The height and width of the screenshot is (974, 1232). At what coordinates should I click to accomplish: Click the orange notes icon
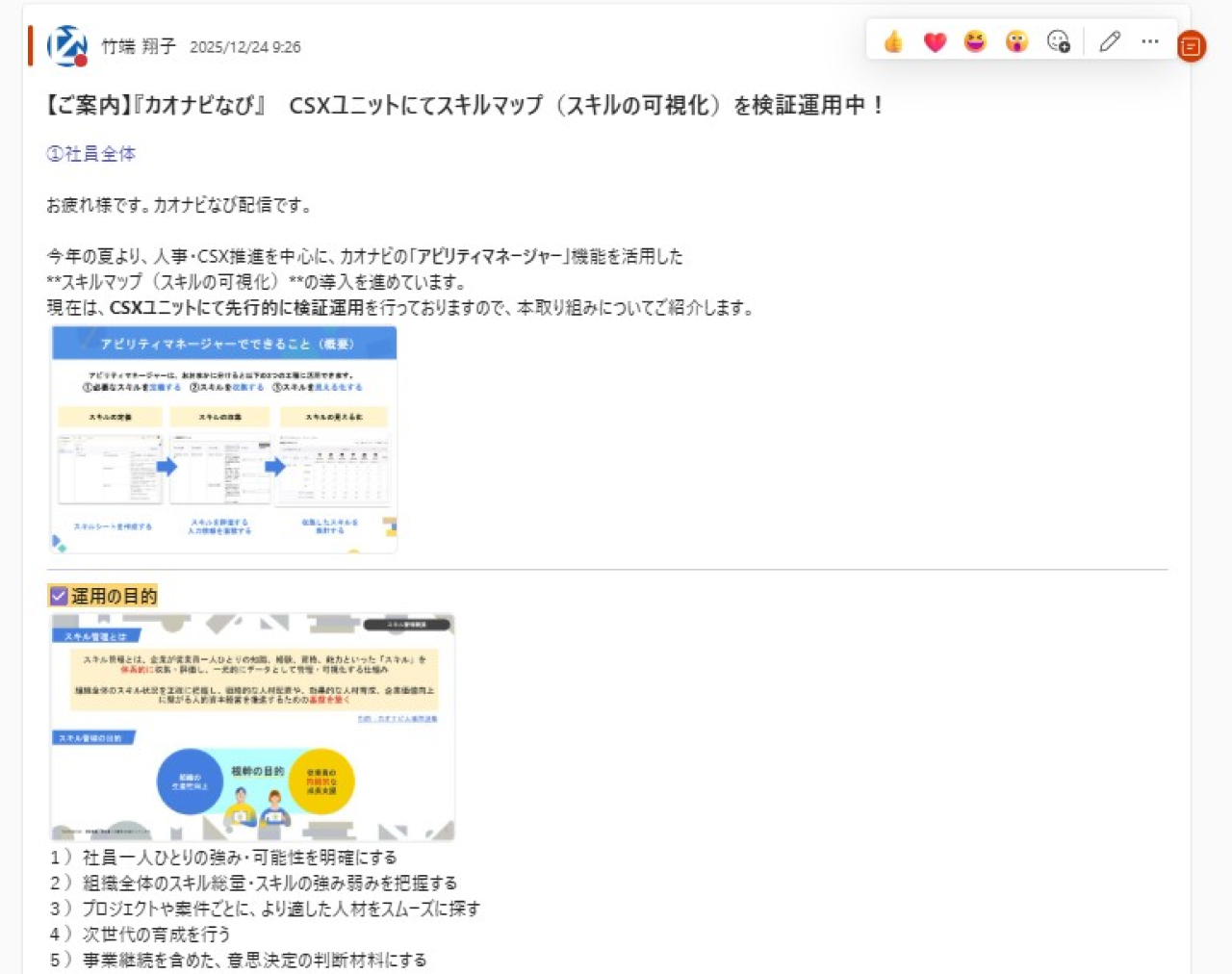[1191, 45]
